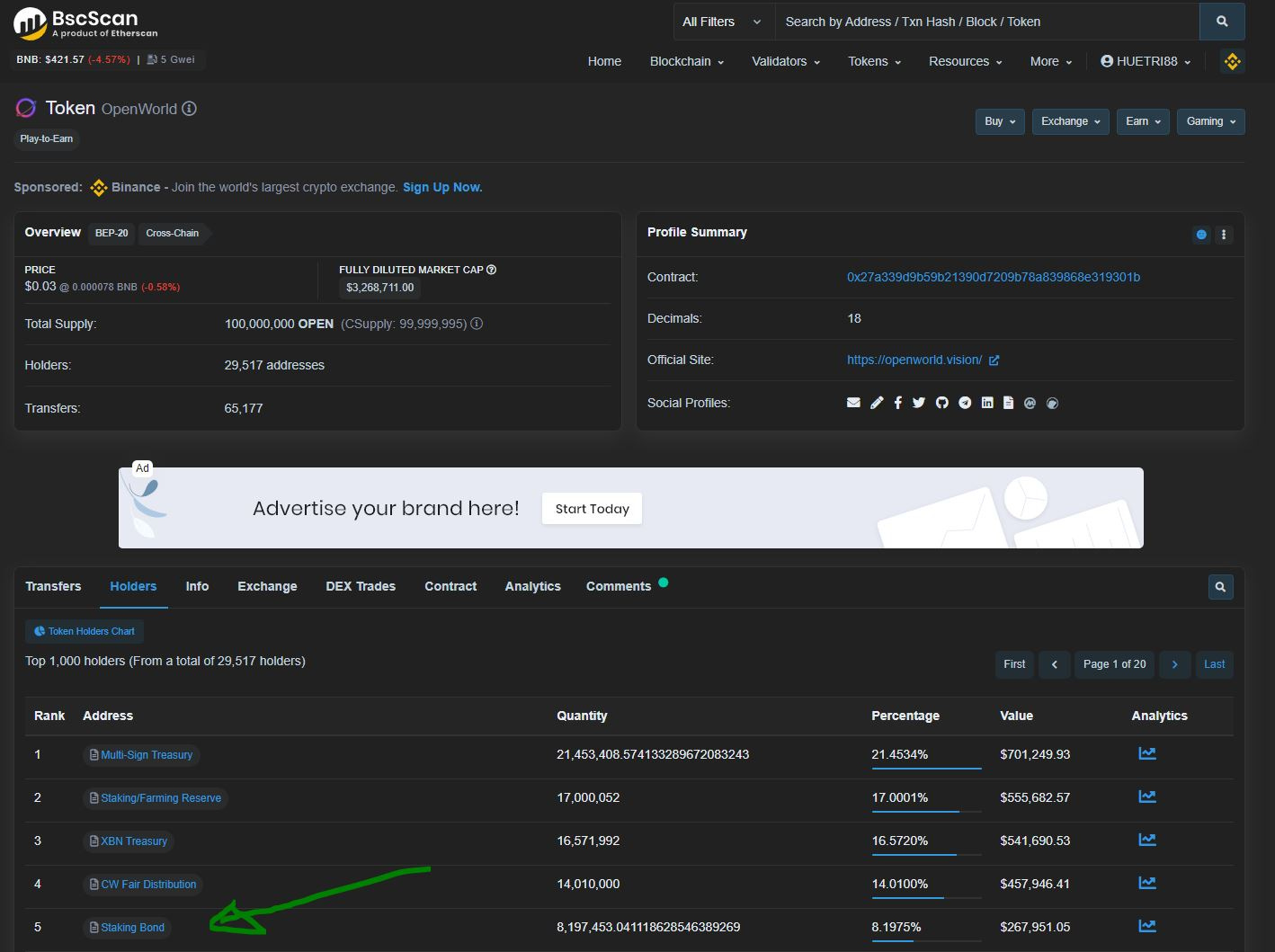1275x952 pixels.
Task: Switch to the Info tab
Action: pyautogui.click(x=197, y=586)
